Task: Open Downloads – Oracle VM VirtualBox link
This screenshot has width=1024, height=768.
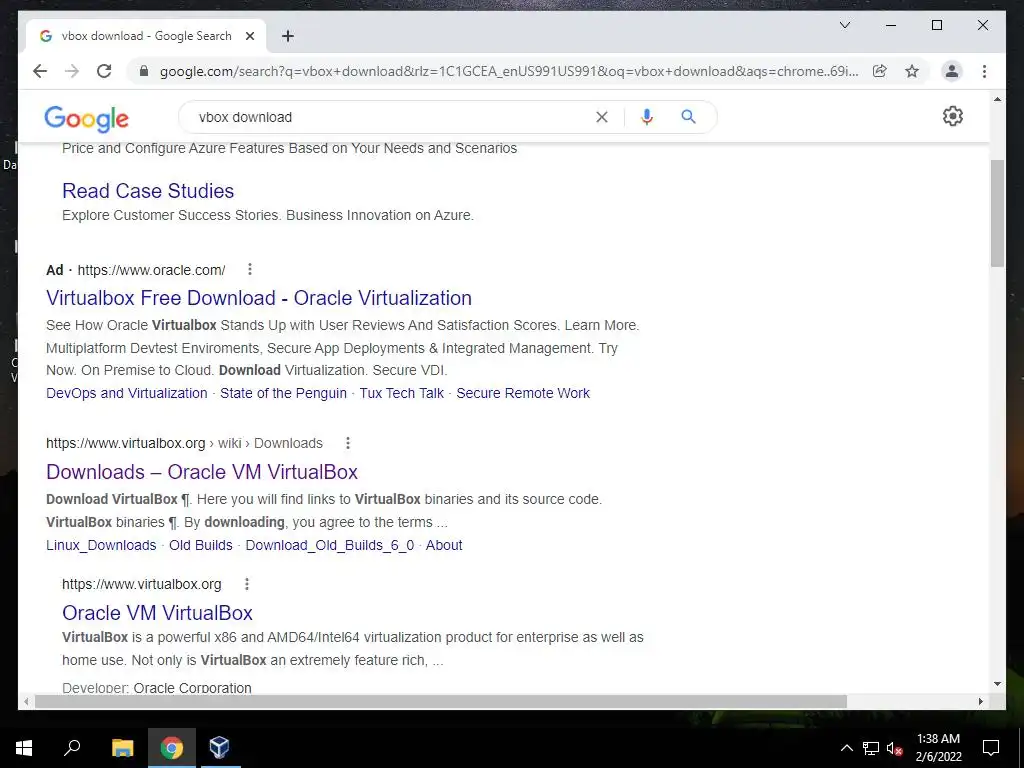Action: [x=202, y=472]
